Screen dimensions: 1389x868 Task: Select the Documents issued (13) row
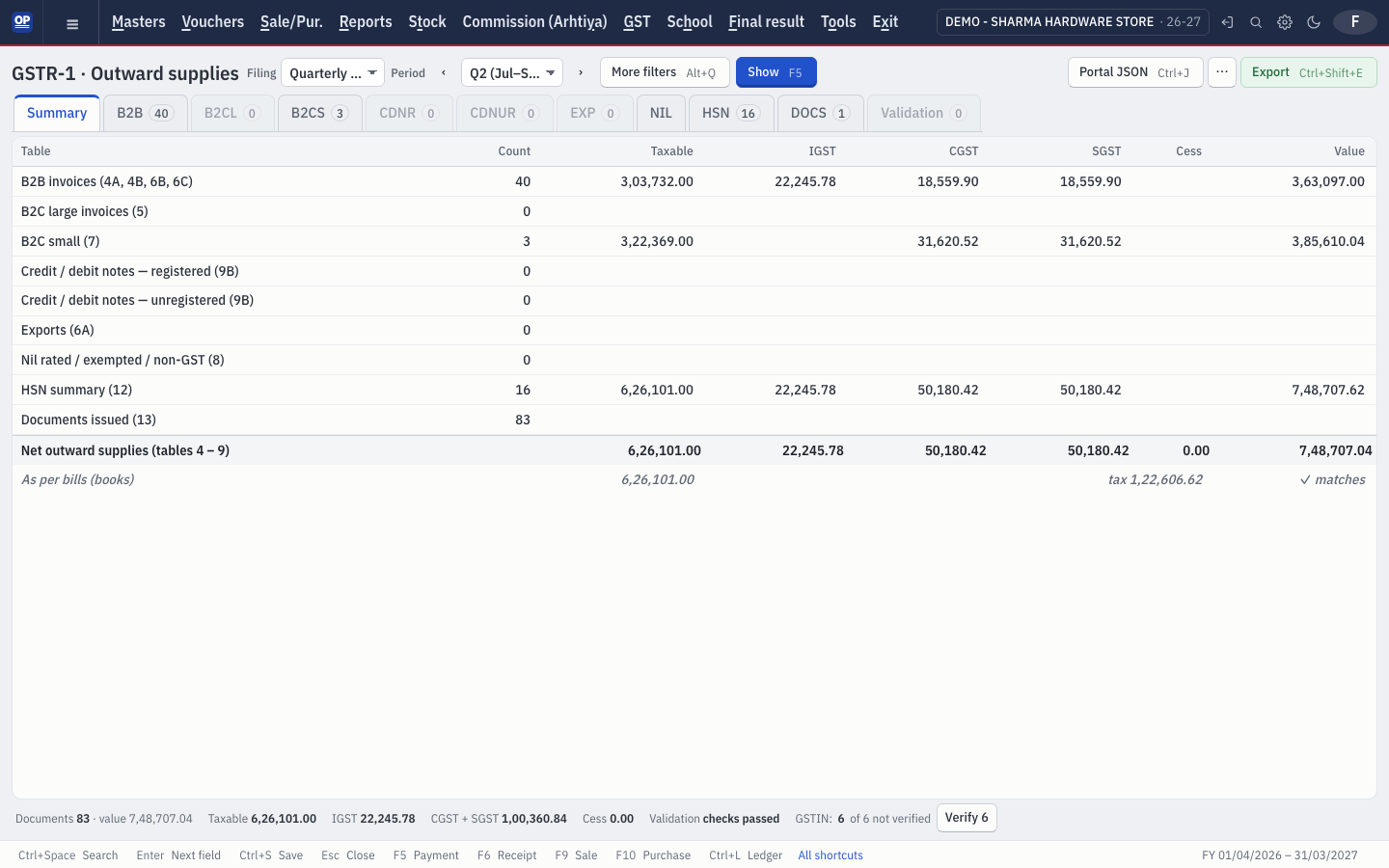pos(694,420)
